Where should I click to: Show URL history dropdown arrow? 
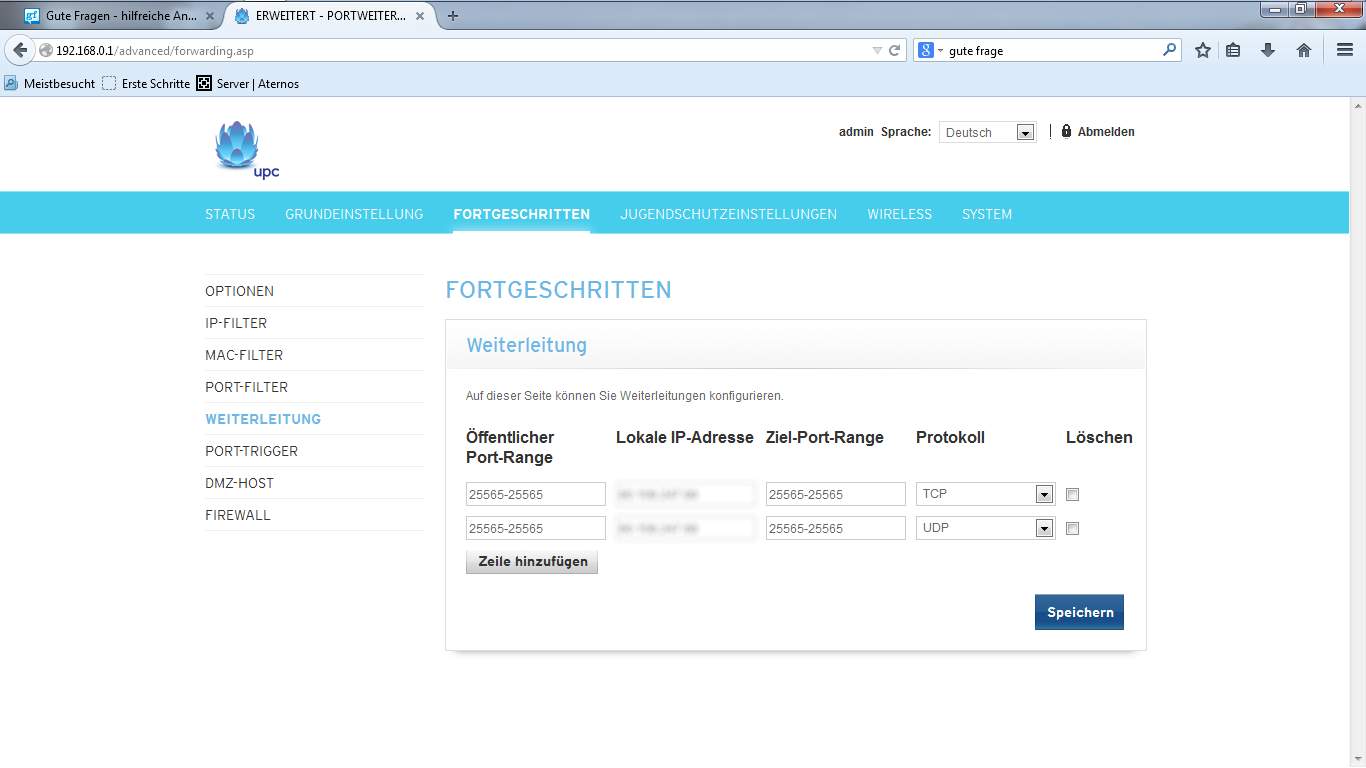click(877, 50)
